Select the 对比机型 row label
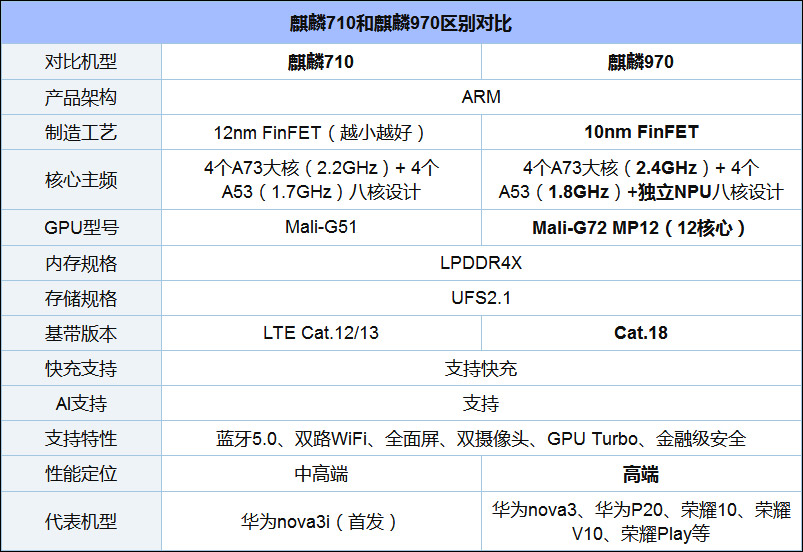 81,61
